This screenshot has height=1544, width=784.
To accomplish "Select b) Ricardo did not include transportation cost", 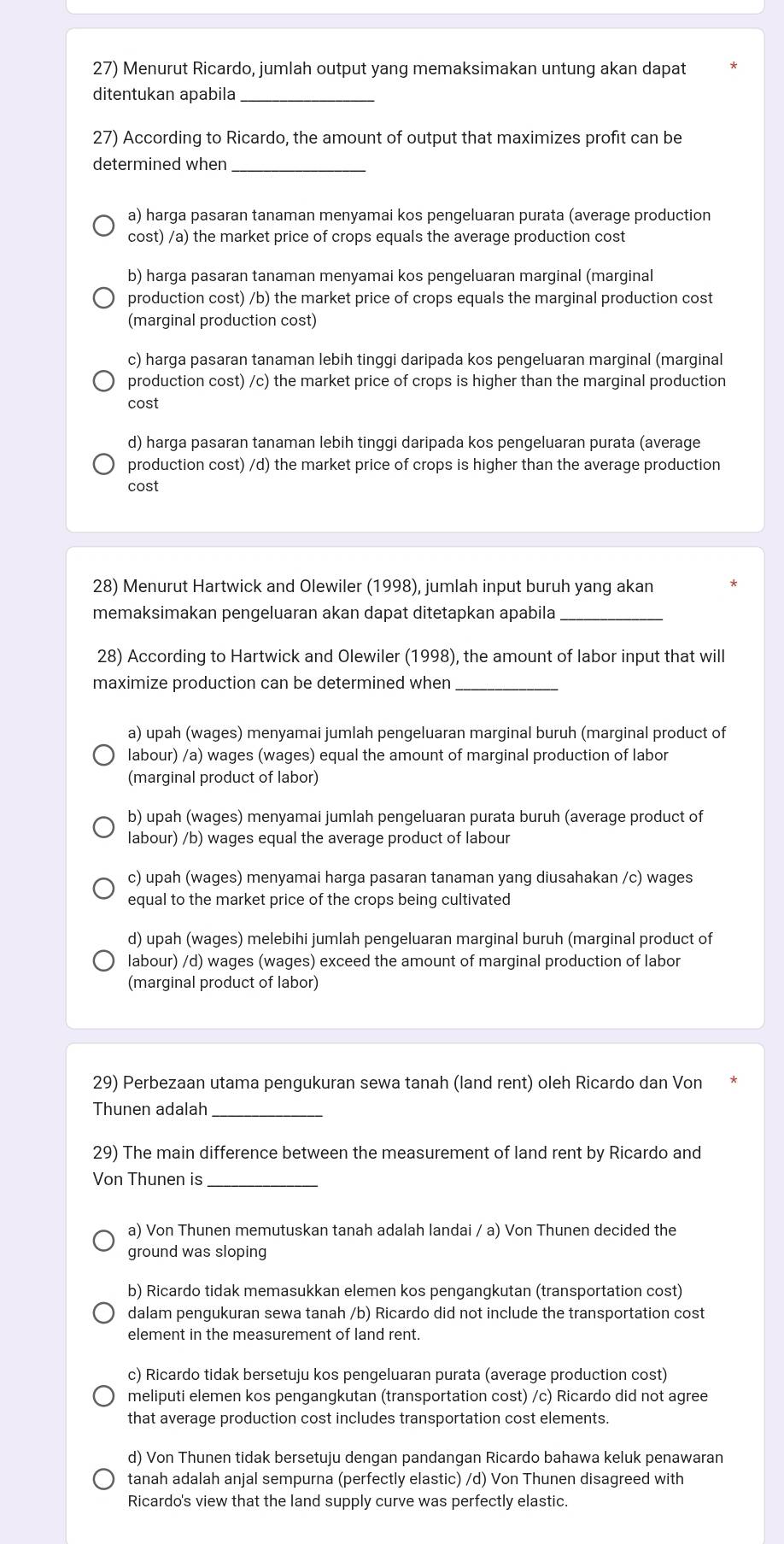I will [x=103, y=1313].
